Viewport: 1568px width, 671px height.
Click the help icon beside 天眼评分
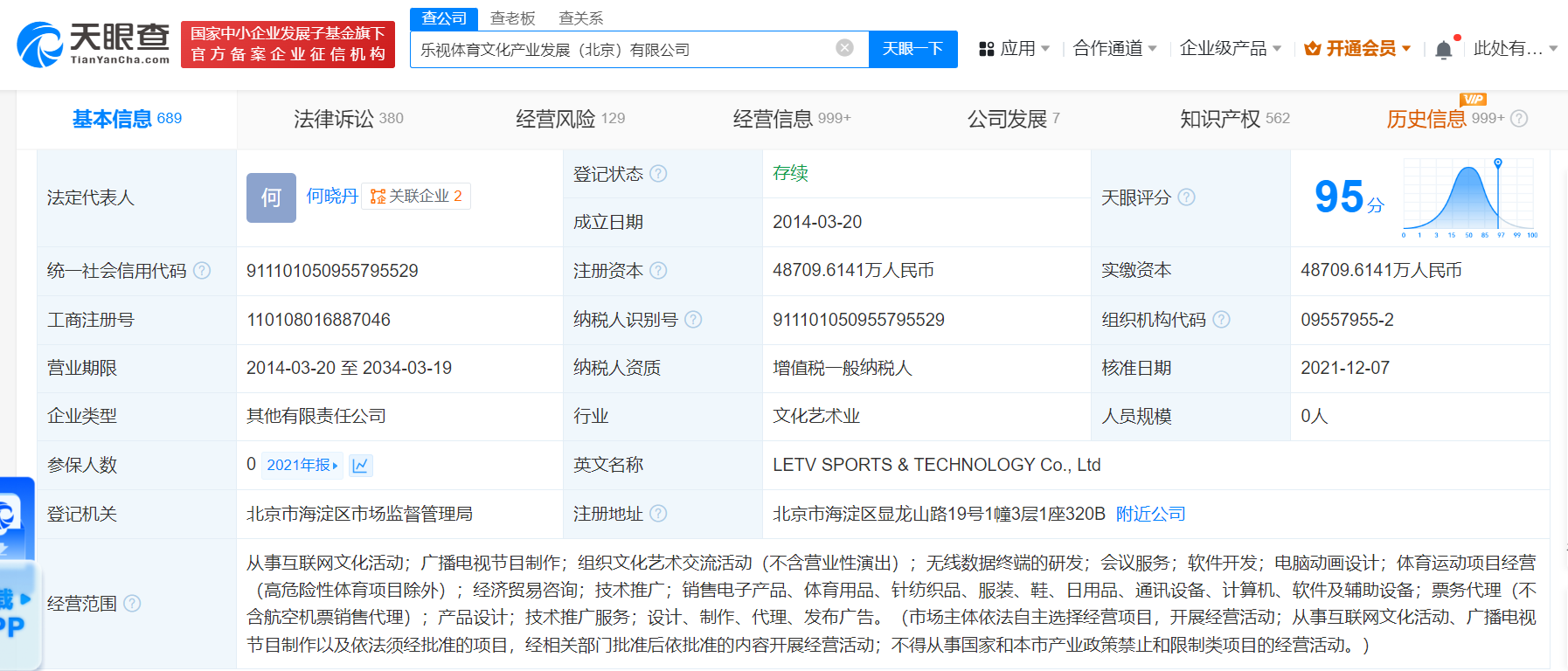click(1186, 197)
